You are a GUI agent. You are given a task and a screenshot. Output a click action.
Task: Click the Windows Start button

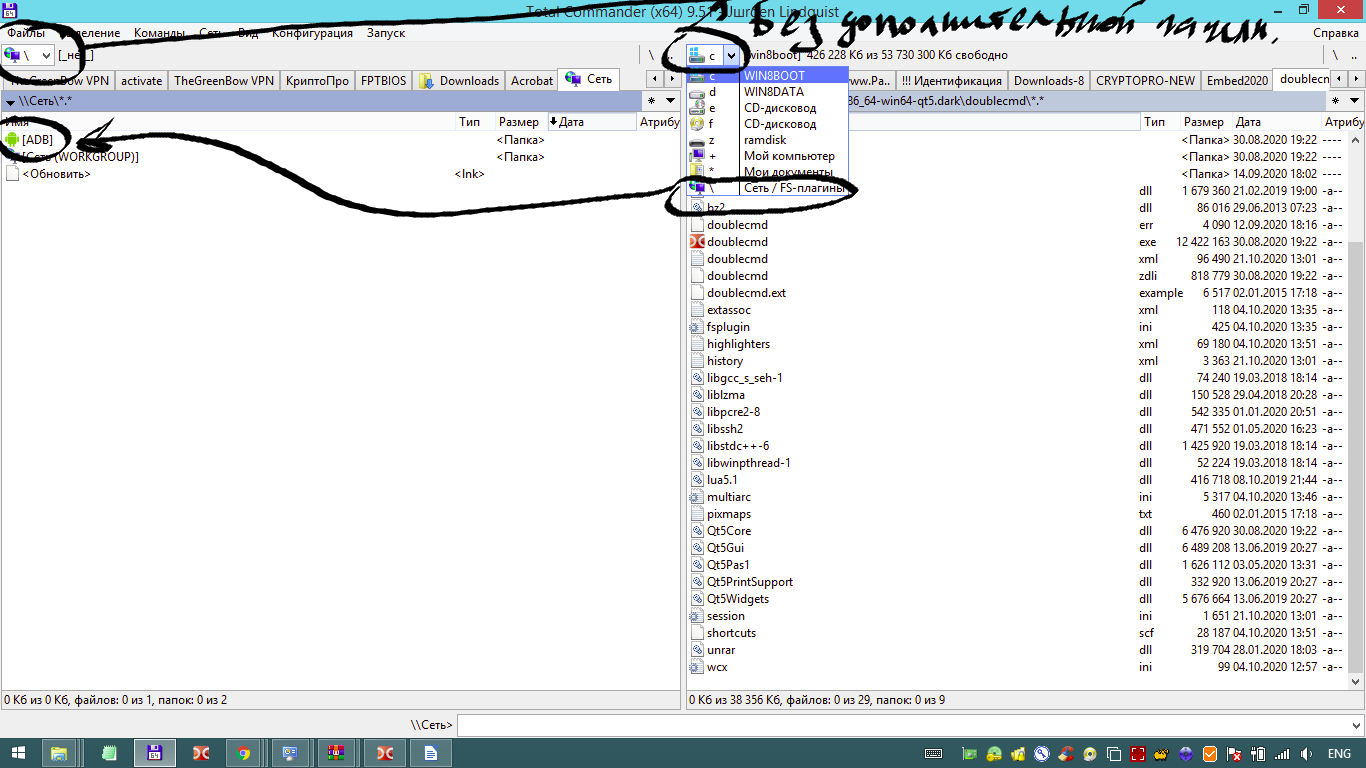[x=18, y=753]
